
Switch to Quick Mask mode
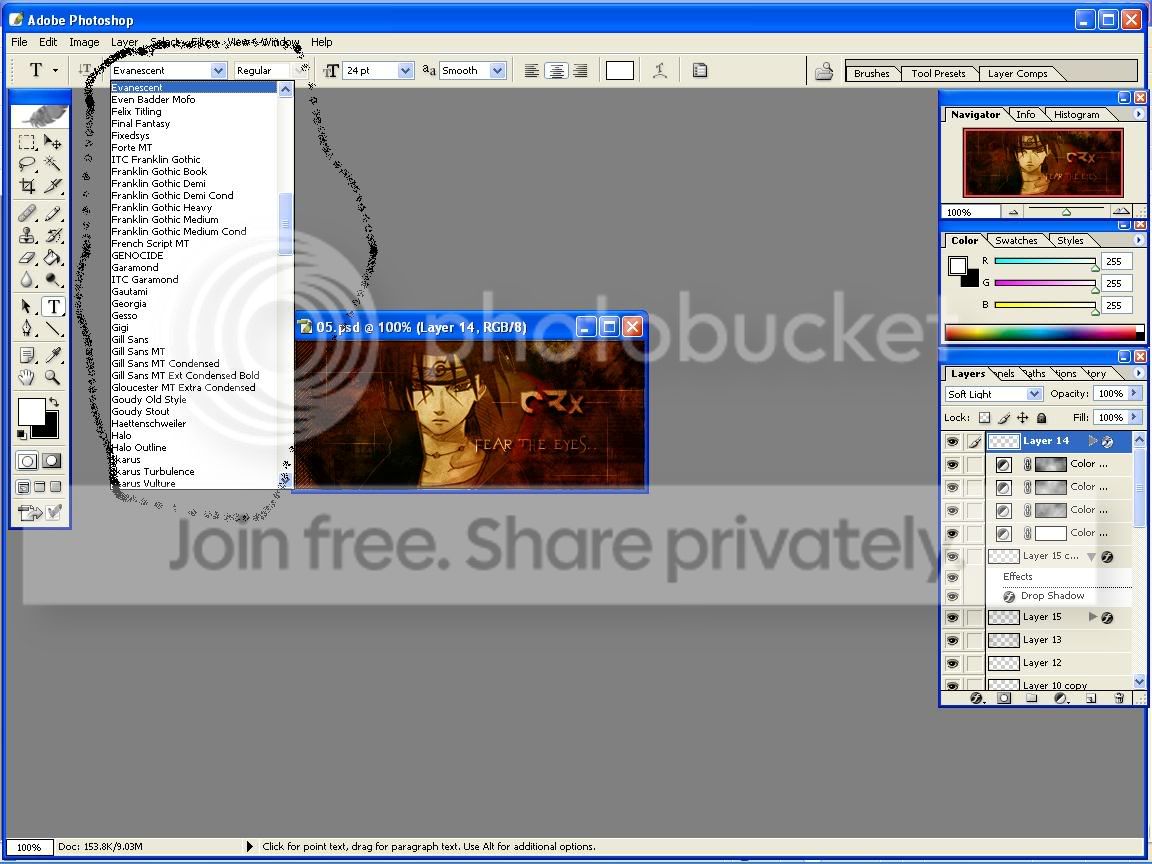coord(51,461)
